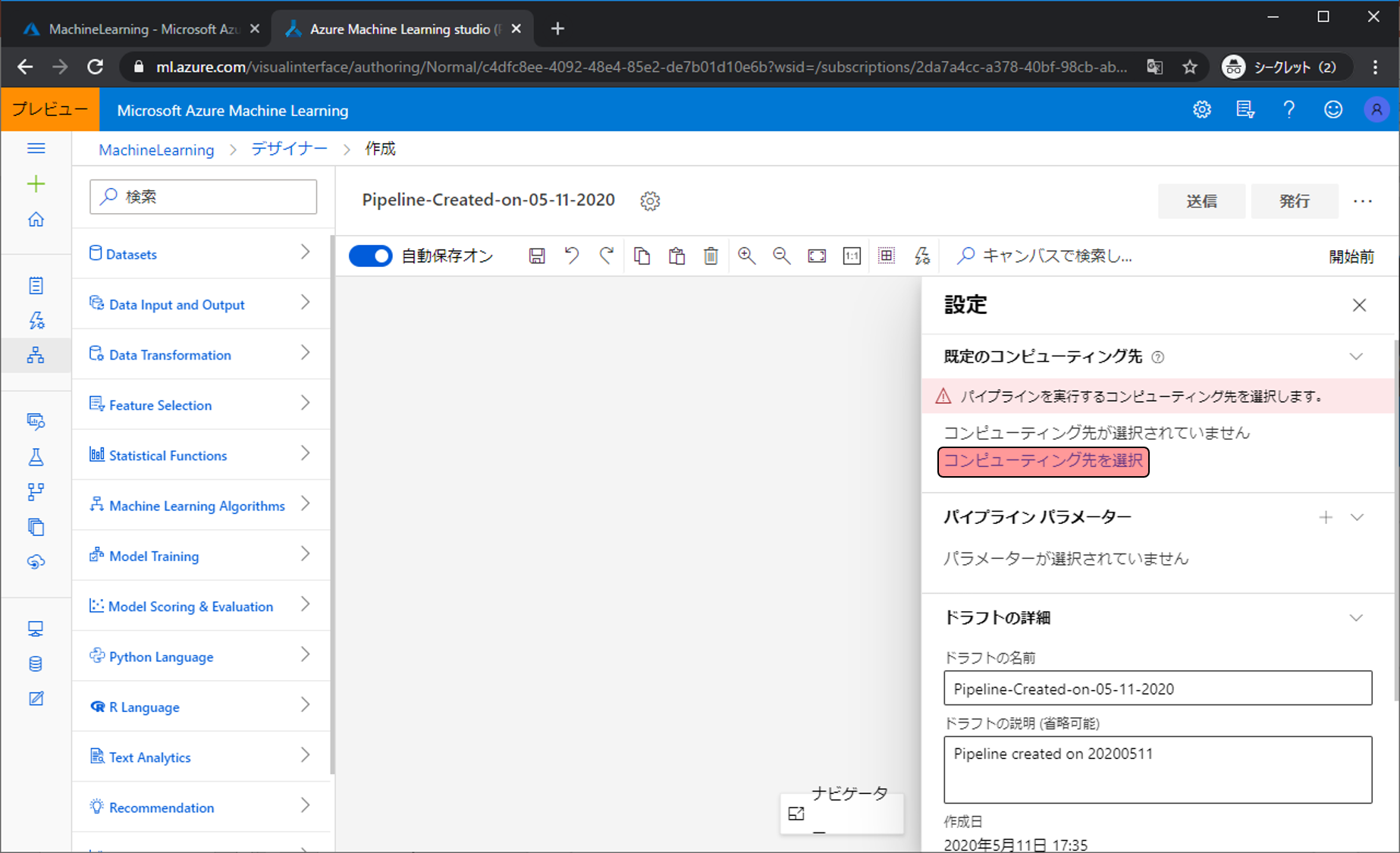
Task: Click the undo arrow icon
Action: coord(572,256)
